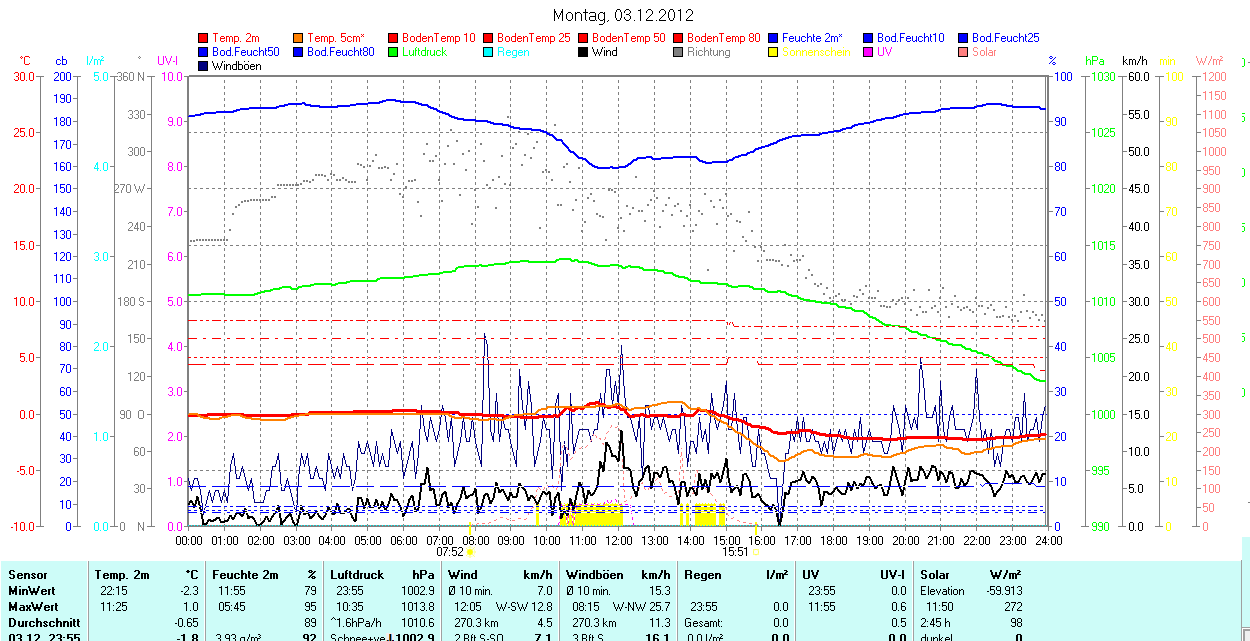Click the dark blue Windböen legend square
The image size is (1250, 641).
[x=204, y=66]
